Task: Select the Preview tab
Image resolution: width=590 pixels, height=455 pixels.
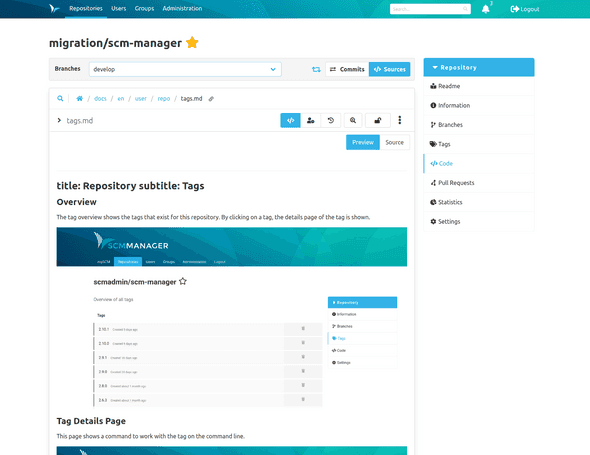Action: [x=363, y=142]
